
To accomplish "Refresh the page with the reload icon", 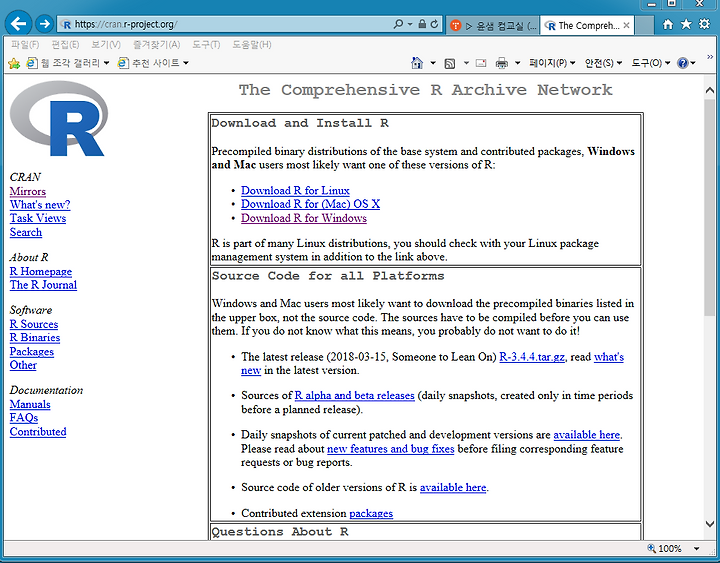I will pos(434,24).
